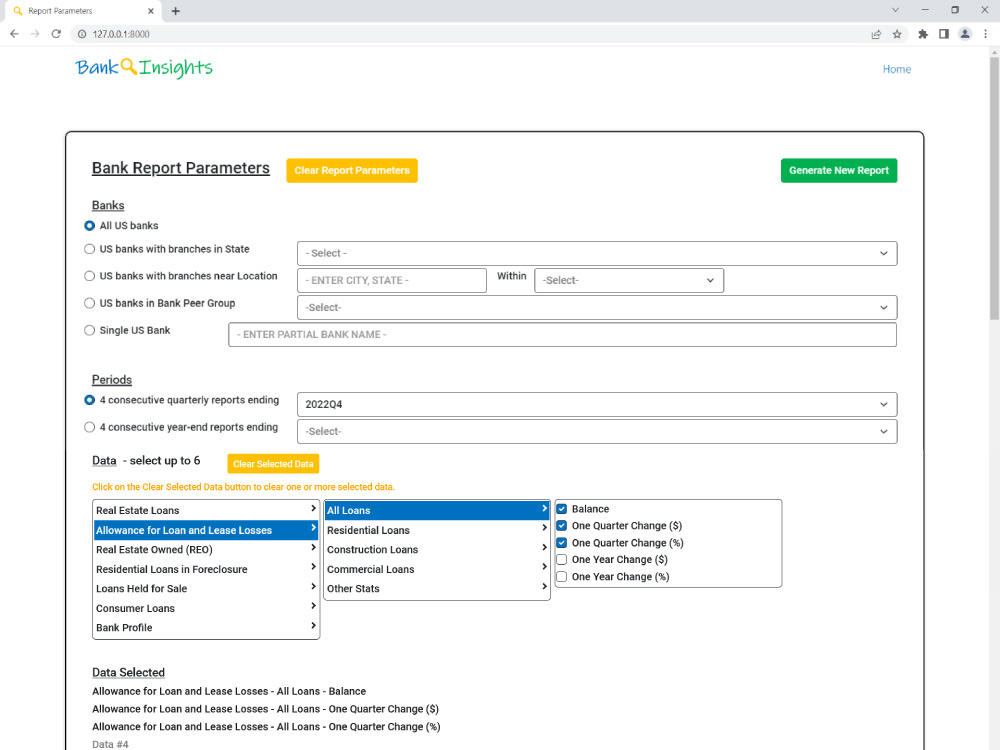Viewport: 1000px width, 750px height.
Task: Click 'Allowance for Loan and Lease Losses - All Loans - Balance'
Action: (229, 691)
